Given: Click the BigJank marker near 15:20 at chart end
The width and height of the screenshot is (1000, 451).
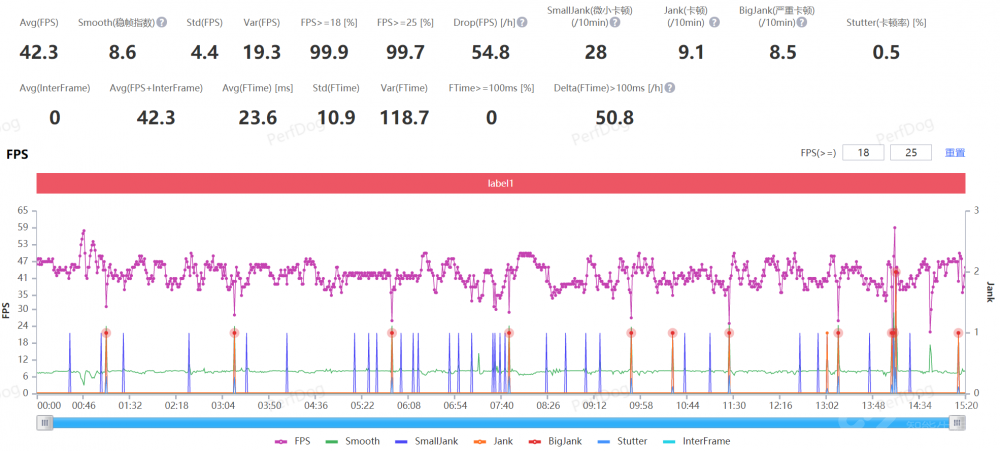Looking at the screenshot, I should point(958,333).
